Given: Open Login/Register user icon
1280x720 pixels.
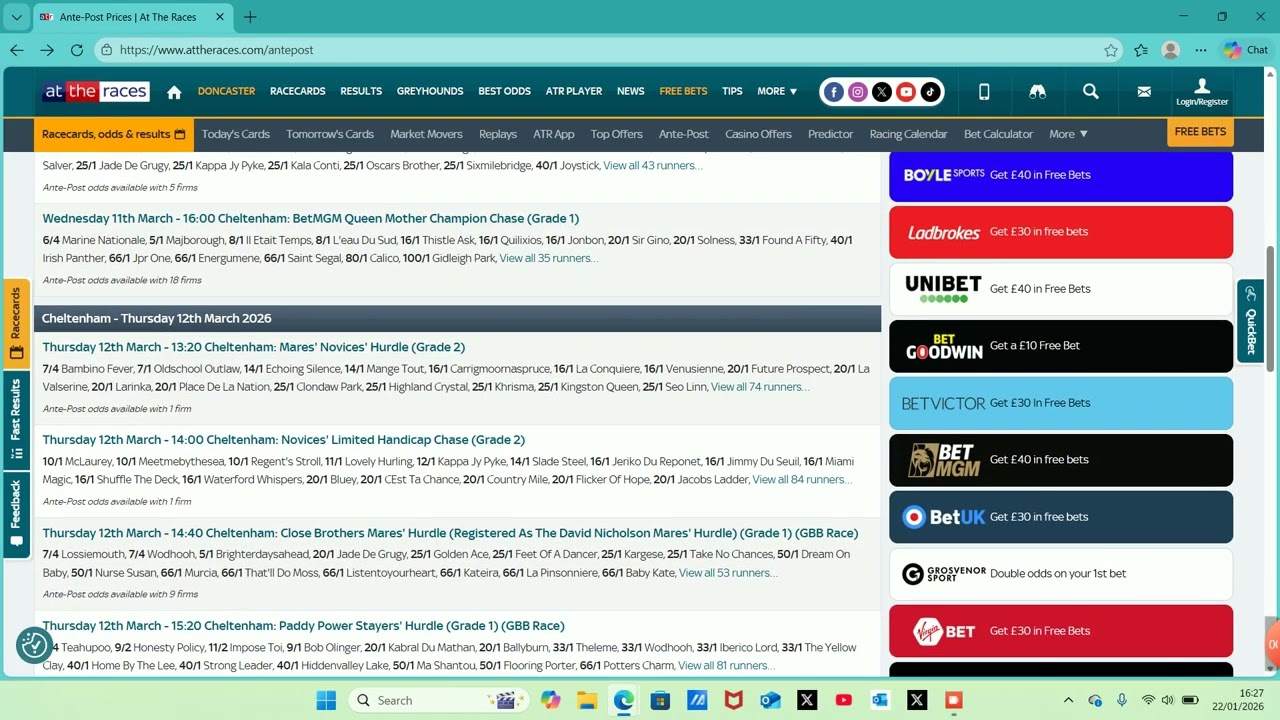Looking at the screenshot, I should point(1202,92).
